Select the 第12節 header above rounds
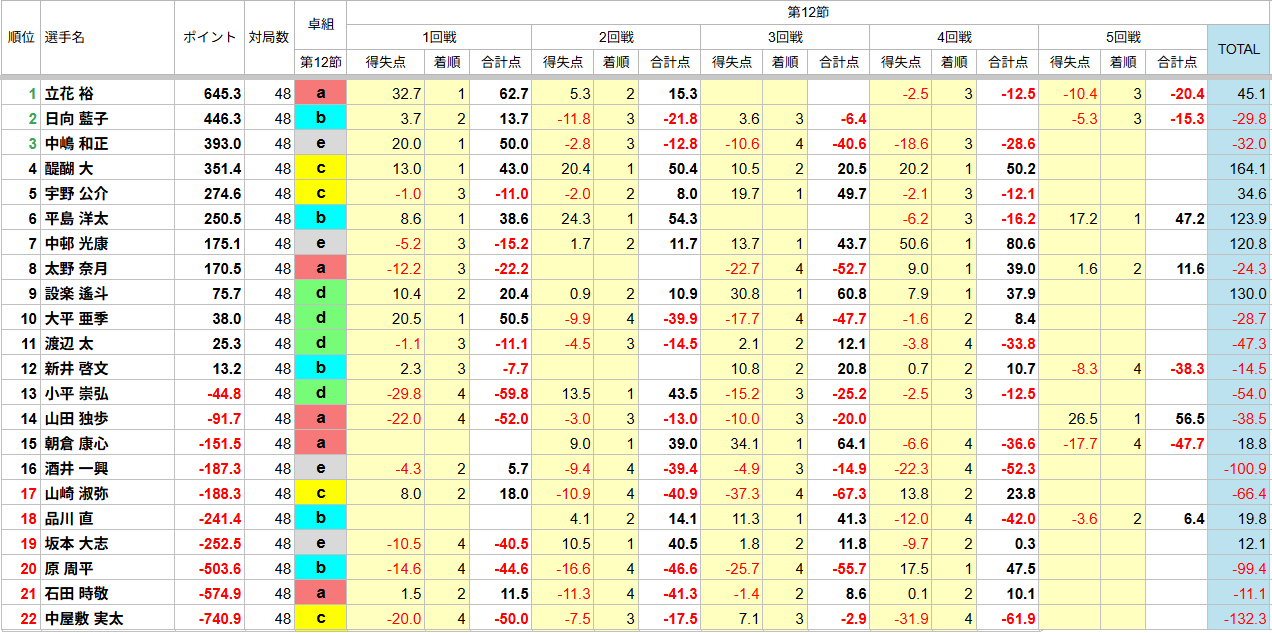 [x=808, y=12]
